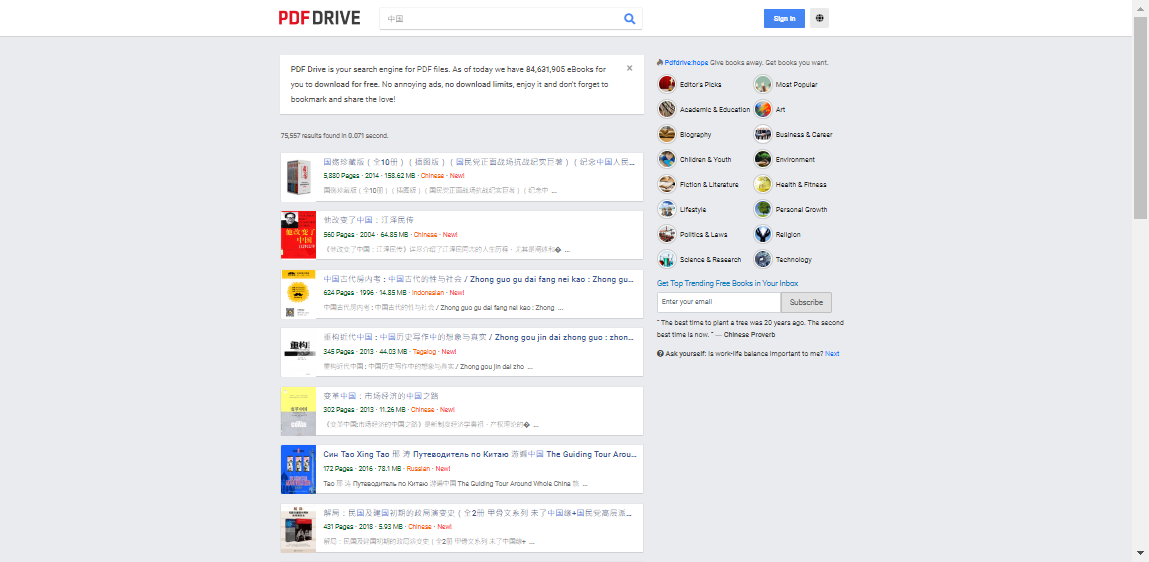
Task: Open the 5,880 pages boxed set thumbnail
Action: (298, 177)
